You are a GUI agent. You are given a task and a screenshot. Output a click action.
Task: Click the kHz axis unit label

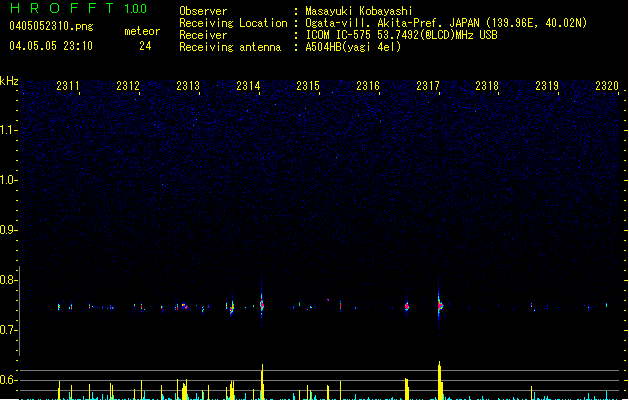(9, 81)
